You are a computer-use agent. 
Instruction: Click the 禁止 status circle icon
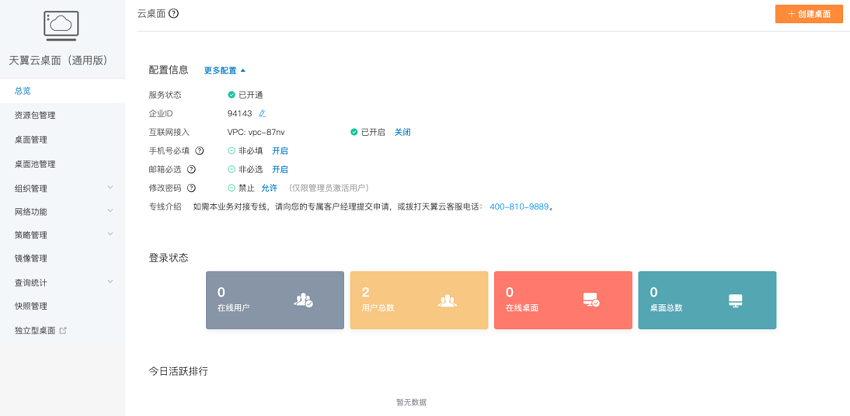click(231, 188)
